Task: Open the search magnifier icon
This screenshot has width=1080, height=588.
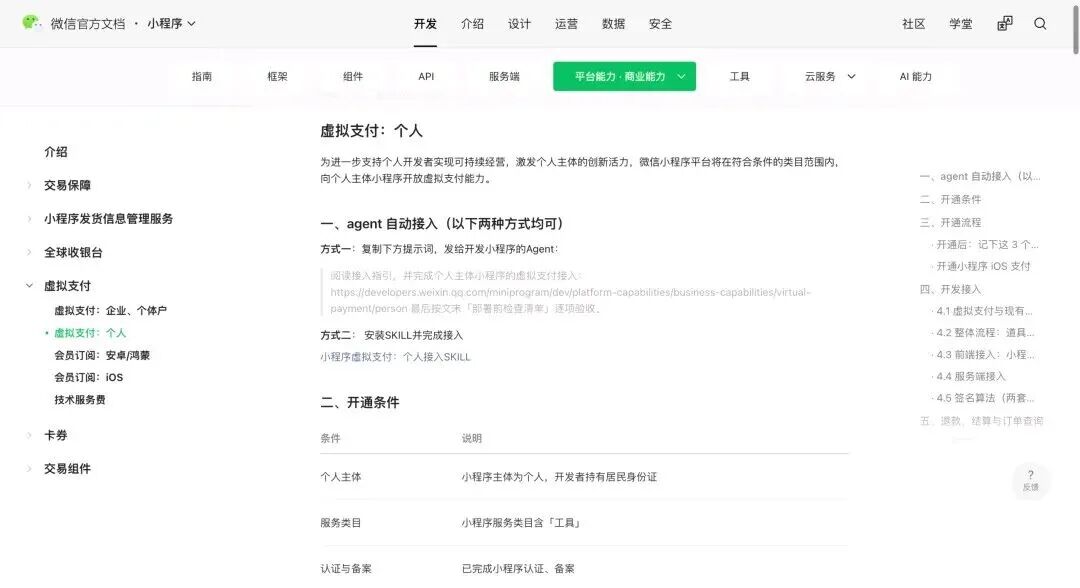Action: (x=1040, y=23)
